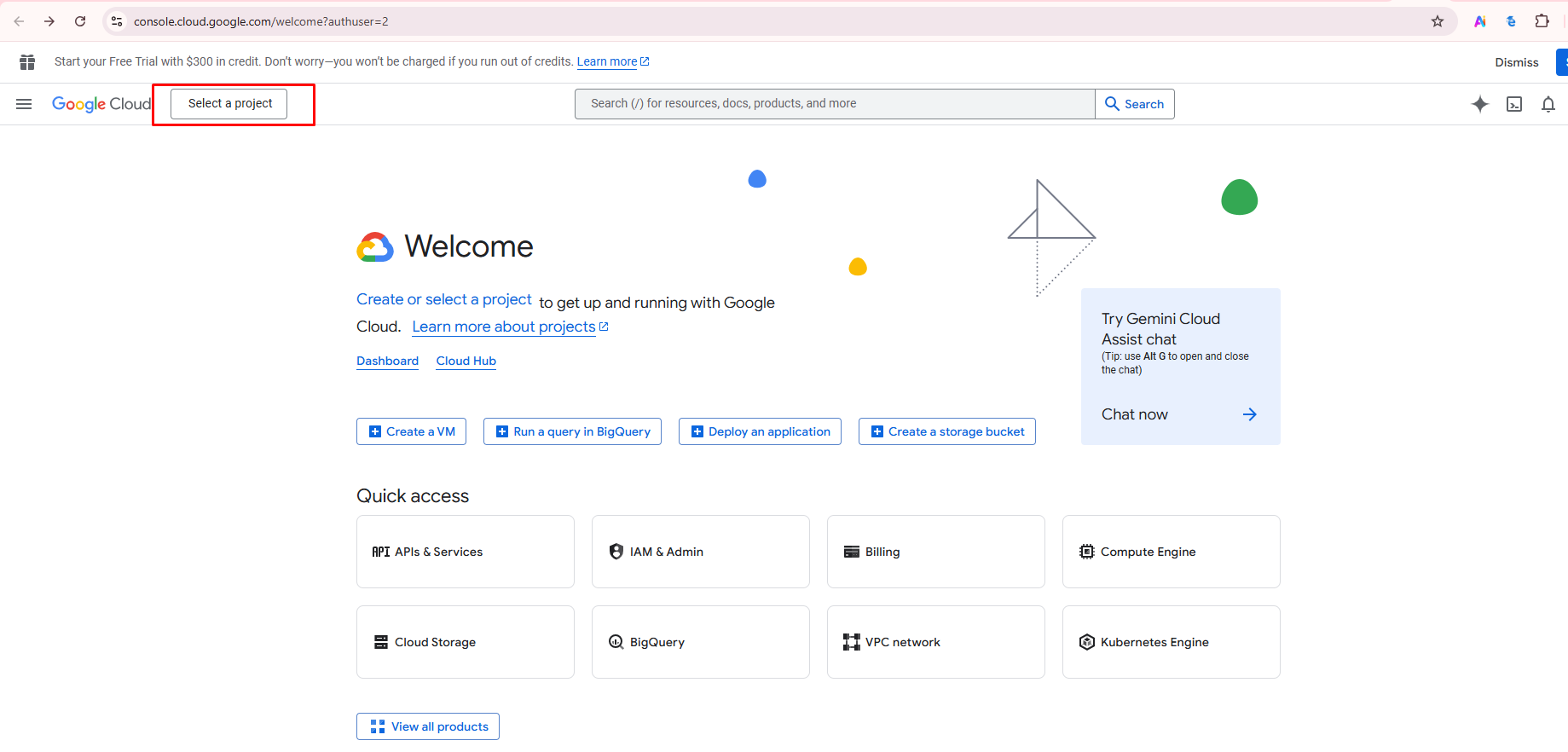Open the hamburger navigation menu

point(24,104)
